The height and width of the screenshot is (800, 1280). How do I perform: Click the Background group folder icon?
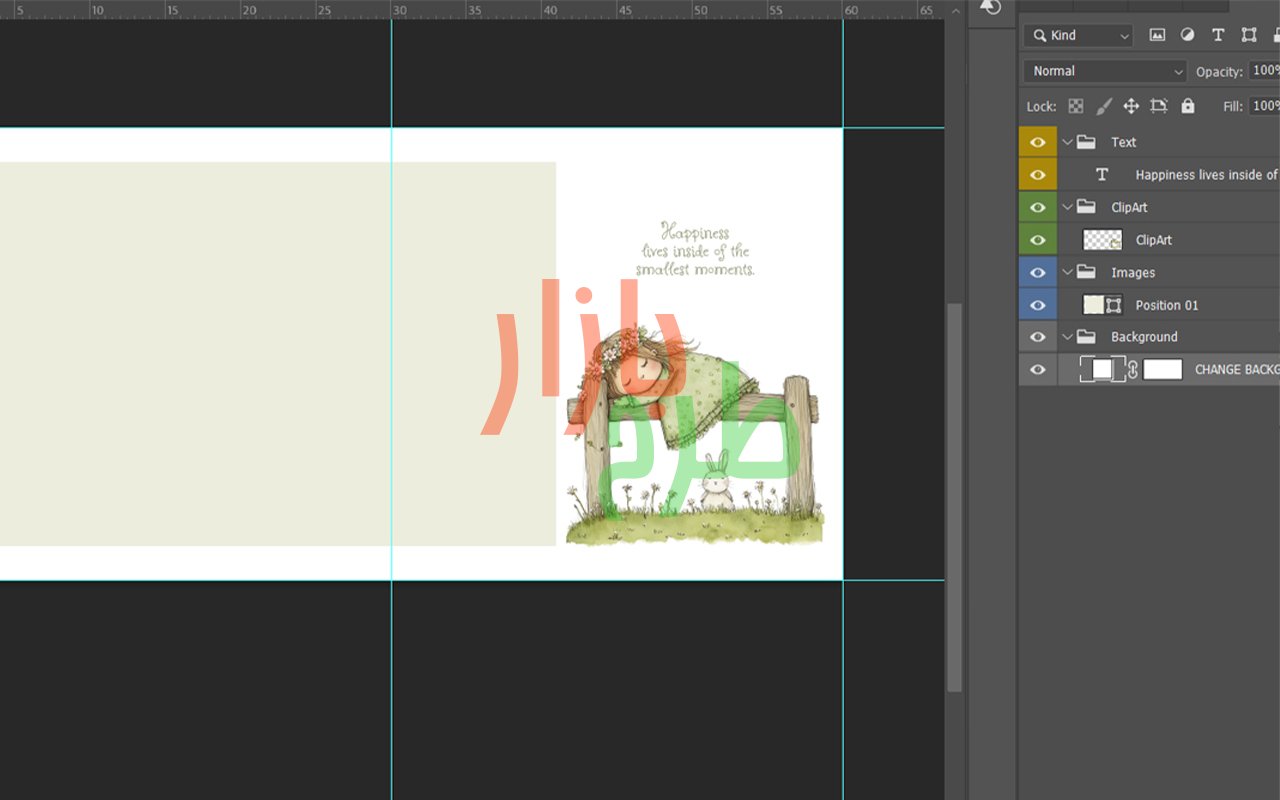(x=1086, y=337)
